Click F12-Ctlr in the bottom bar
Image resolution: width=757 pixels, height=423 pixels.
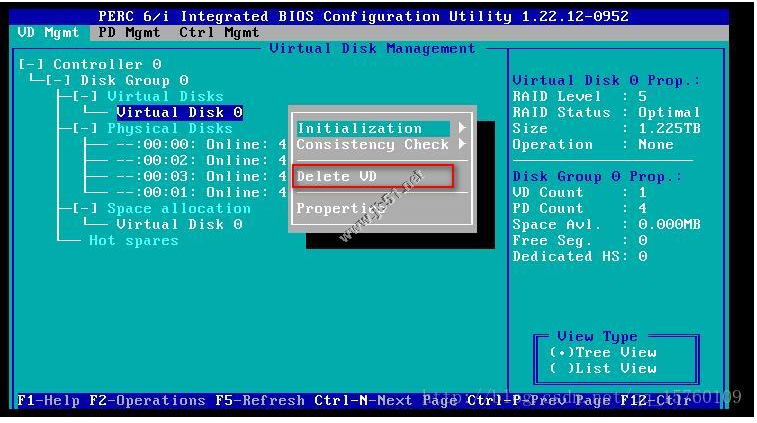[655, 401]
